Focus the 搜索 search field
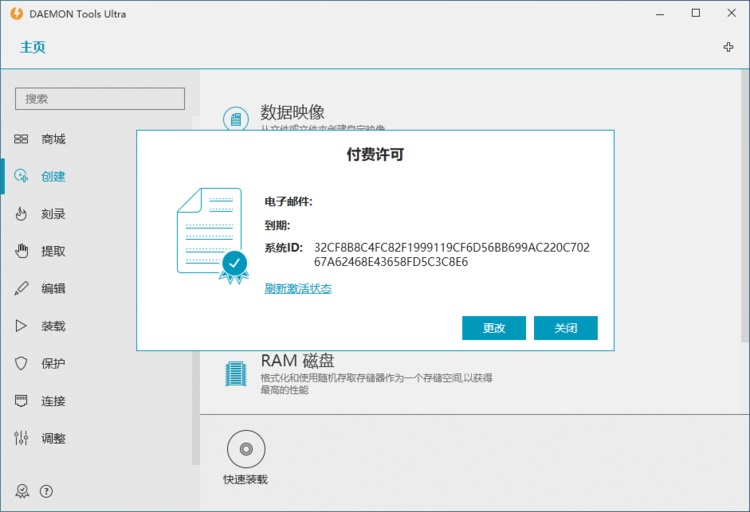 (x=100, y=99)
